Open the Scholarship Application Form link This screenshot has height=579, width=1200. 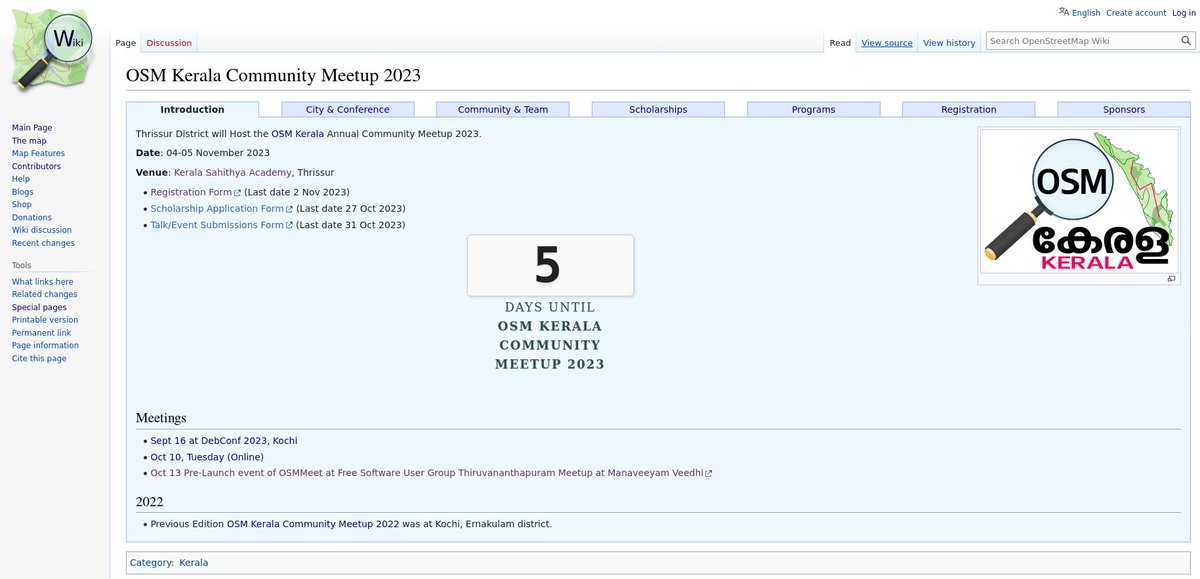click(217, 209)
